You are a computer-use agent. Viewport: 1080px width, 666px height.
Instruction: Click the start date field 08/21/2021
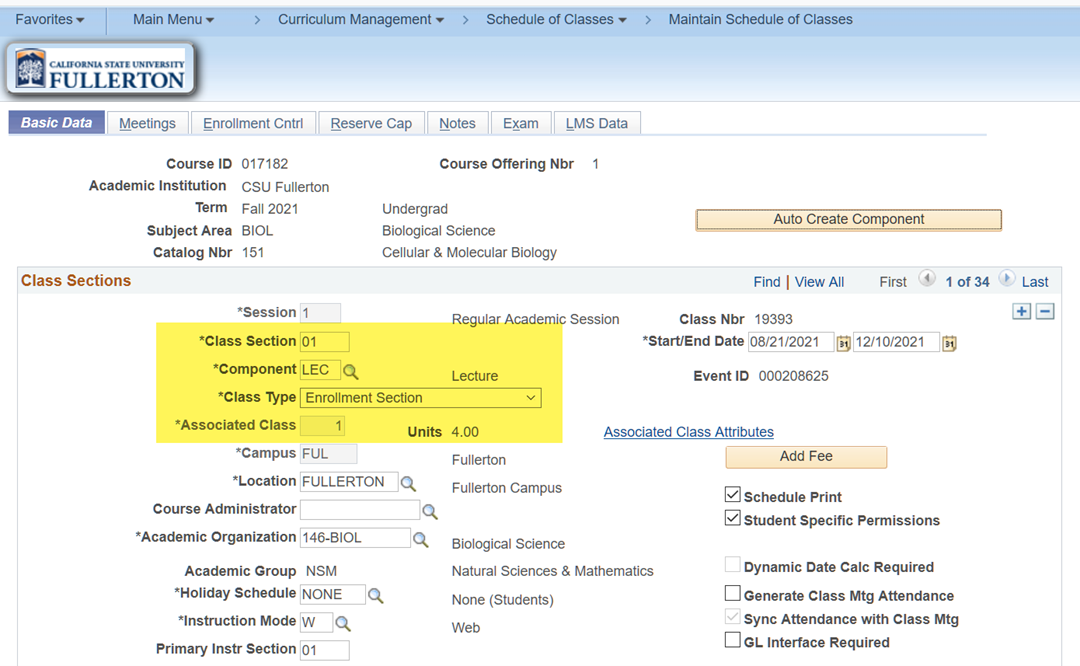(791, 342)
